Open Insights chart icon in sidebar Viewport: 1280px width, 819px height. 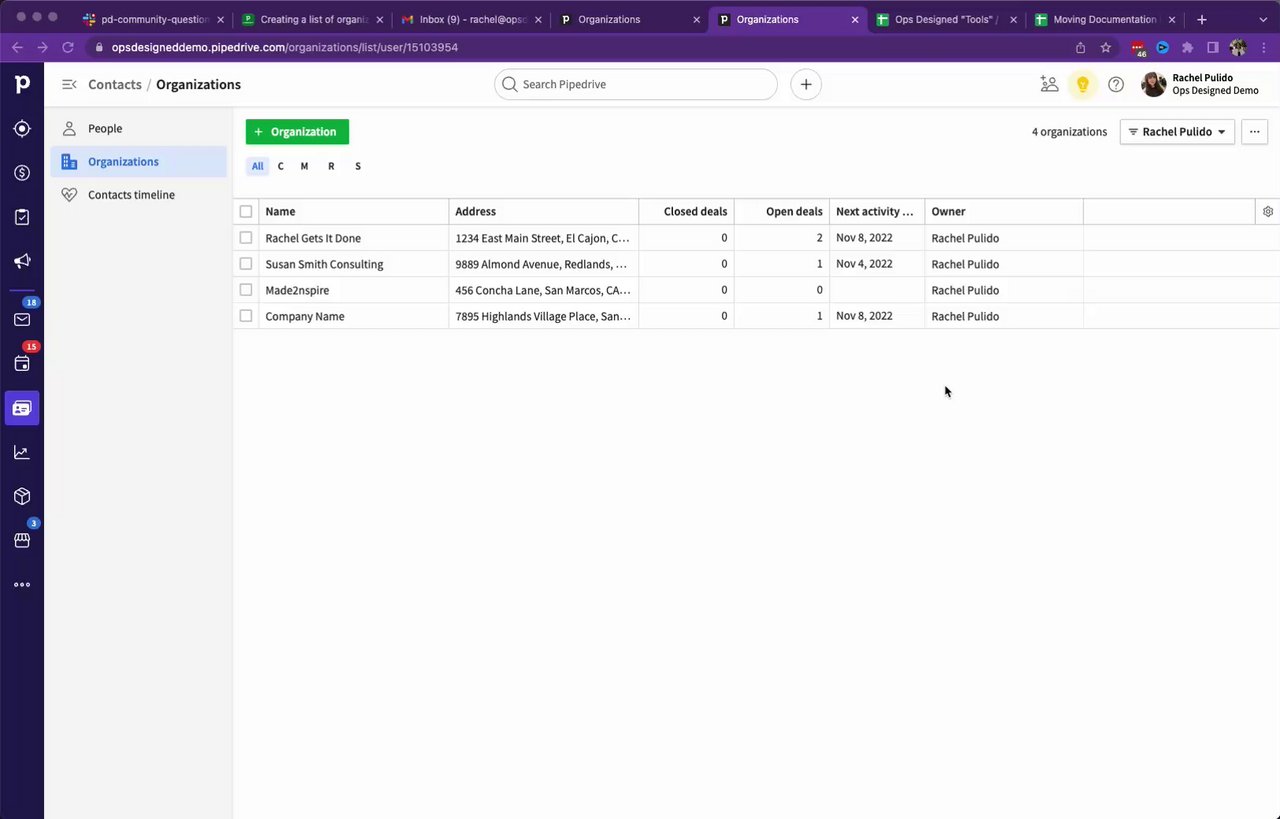click(22, 452)
